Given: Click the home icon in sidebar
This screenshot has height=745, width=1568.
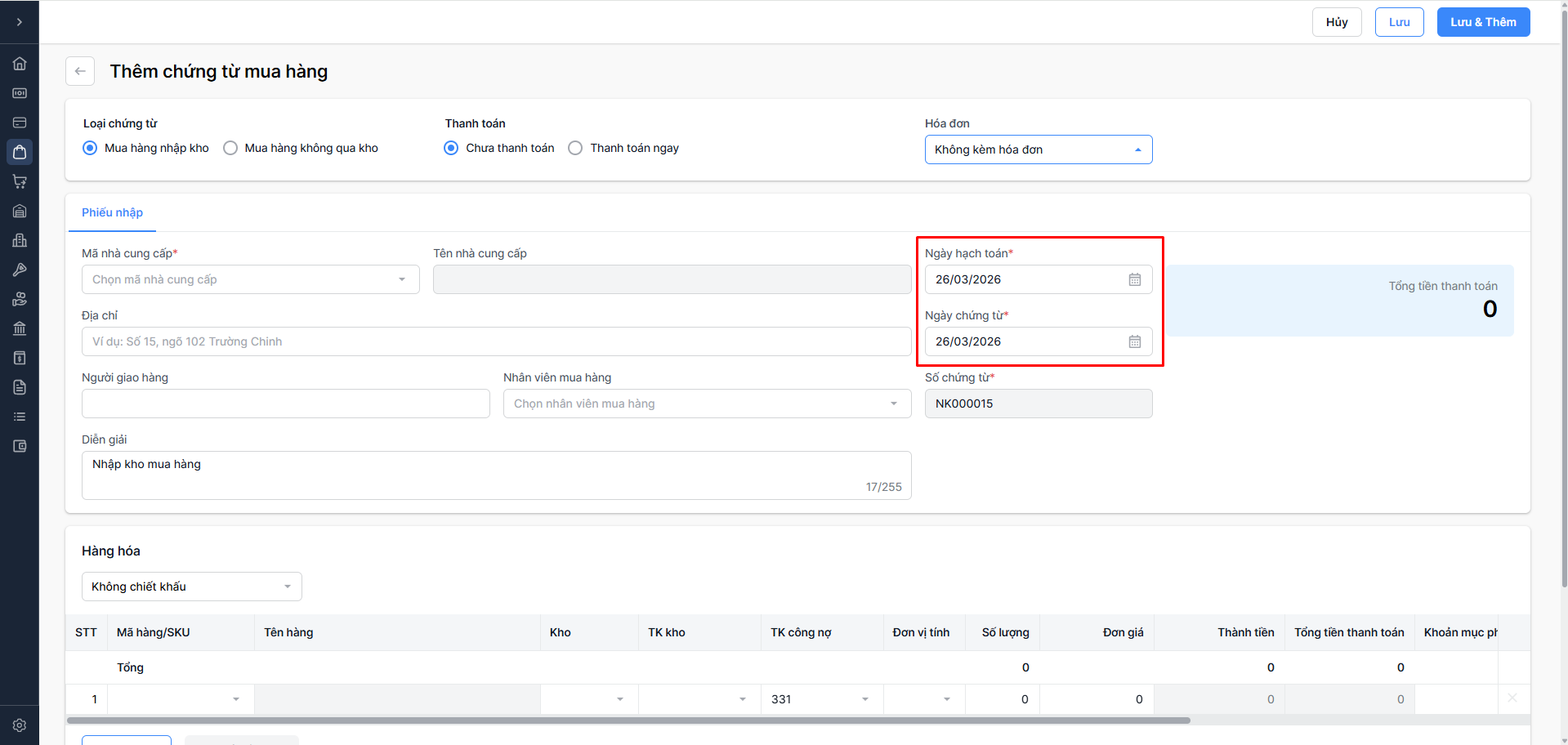Looking at the screenshot, I should (x=20, y=64).
